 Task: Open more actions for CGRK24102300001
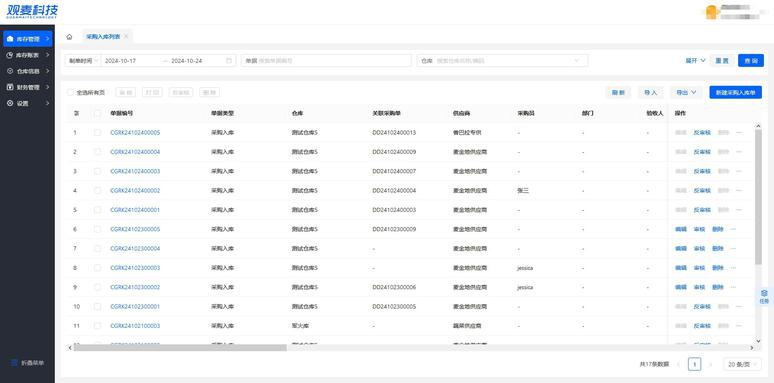coord(738,306)
